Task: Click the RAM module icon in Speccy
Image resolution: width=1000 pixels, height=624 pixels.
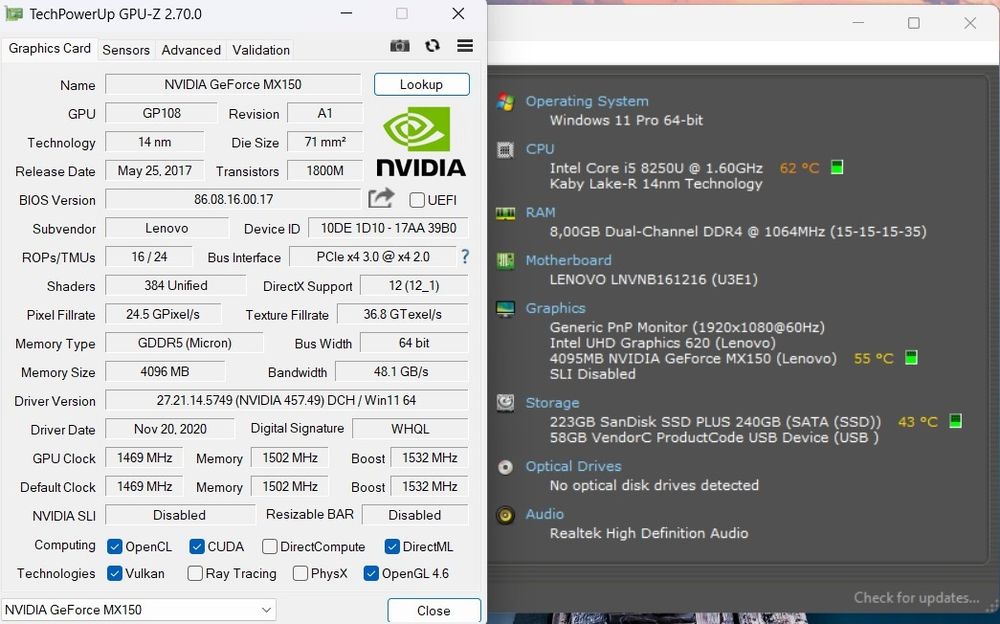Action: point(506,213)
